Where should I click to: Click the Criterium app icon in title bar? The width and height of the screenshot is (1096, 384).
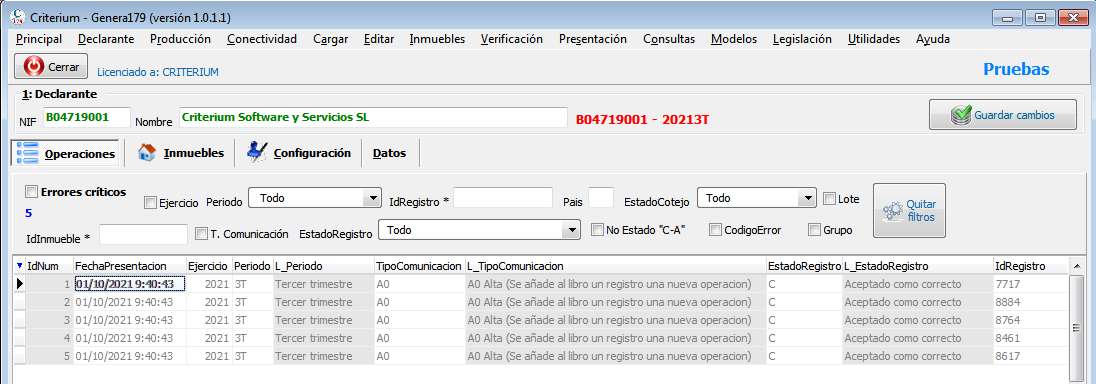[17, 17]
